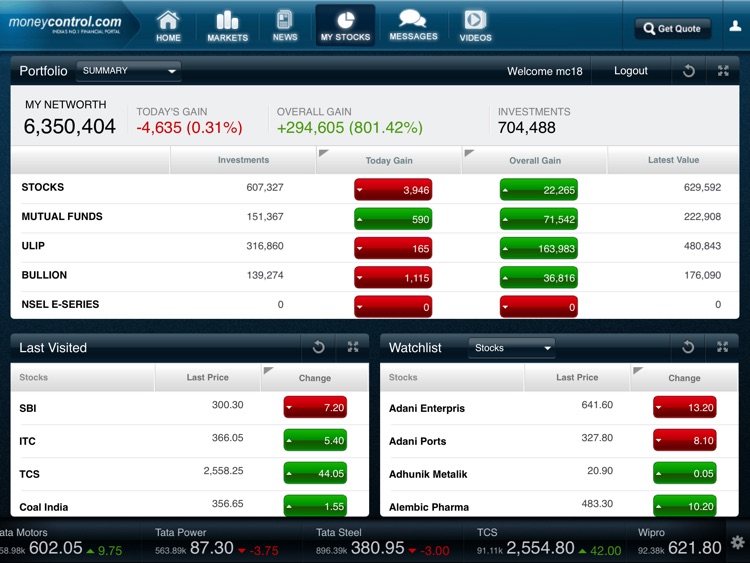This screenshot has width=750, height=563.
Task: Open Adani Enterpris in Watchlist
Action: pos(559,408)
